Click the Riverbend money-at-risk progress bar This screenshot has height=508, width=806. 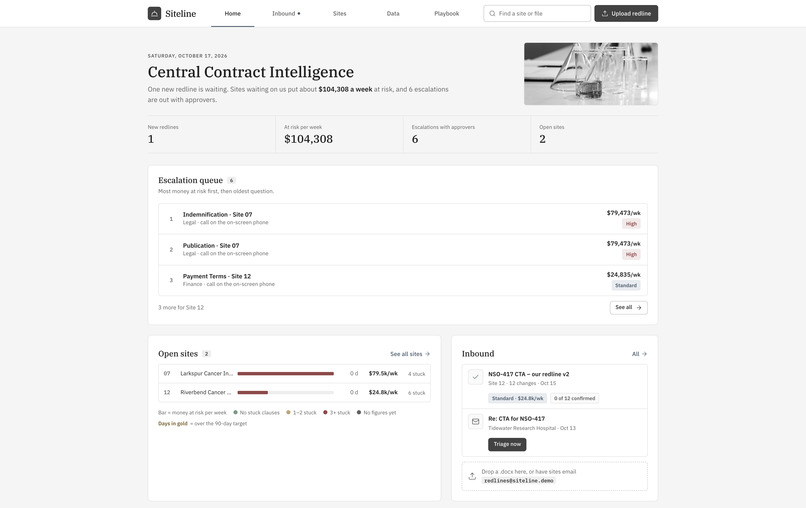[285, 392]
